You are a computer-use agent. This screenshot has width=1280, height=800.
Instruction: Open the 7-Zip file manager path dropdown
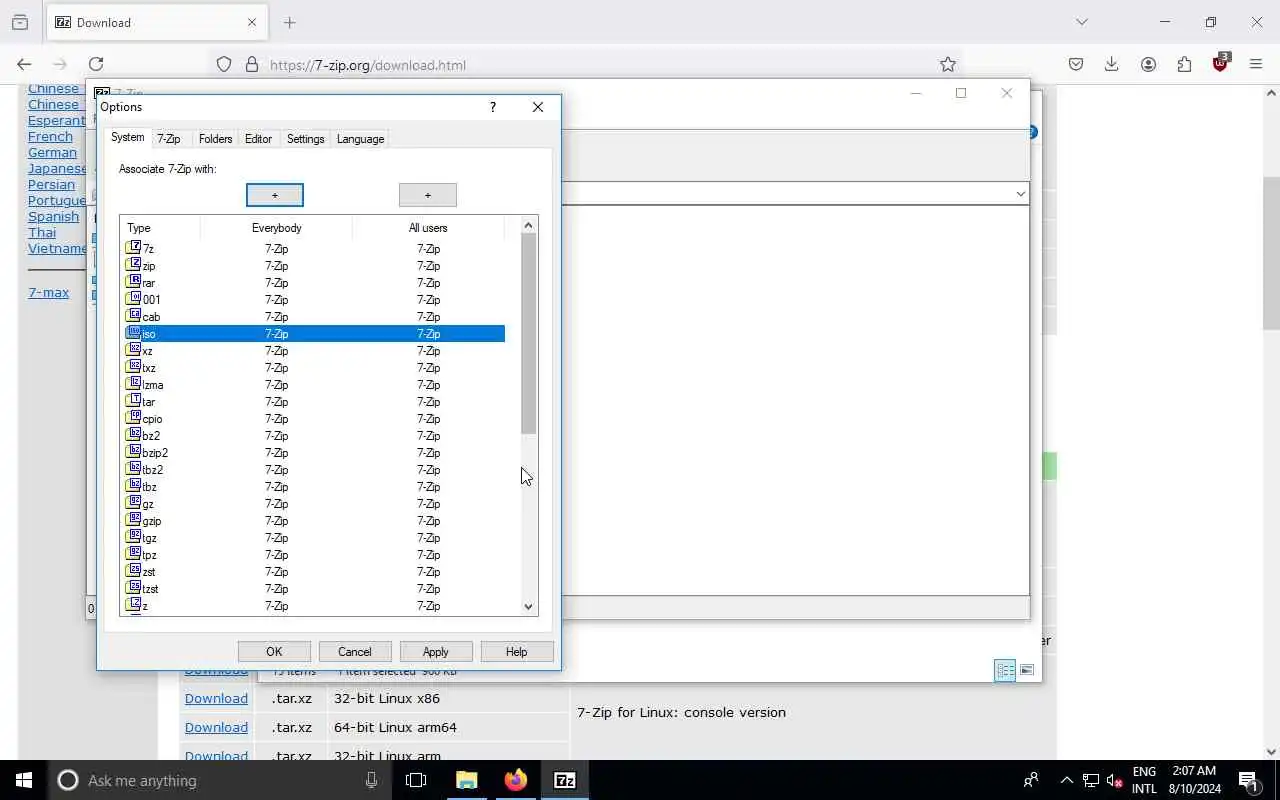click(x=1020, y=194)
